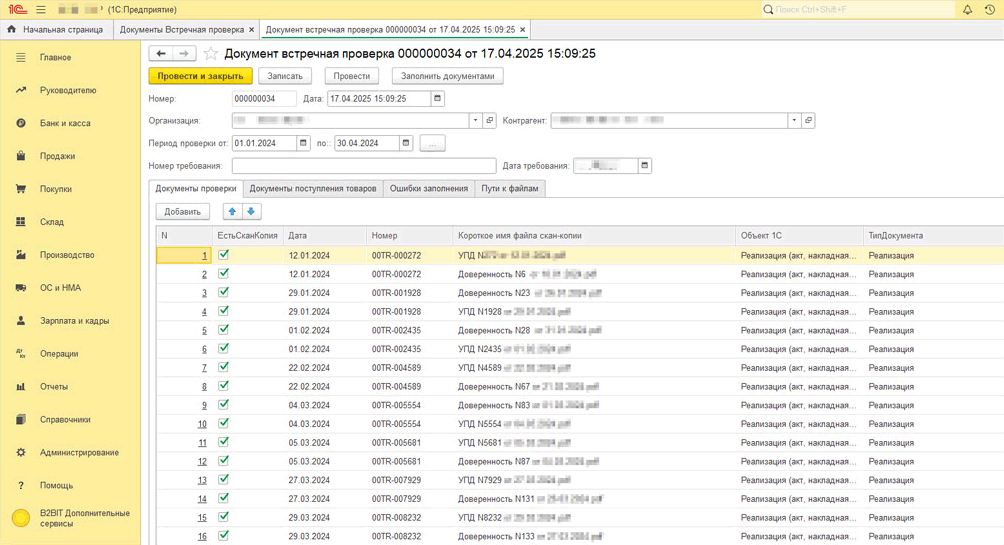The height and width of the screenshot is (545, 1004).
Task: Go back with the left arrow button
Action: pyautogui.click(x=161, y=54)
